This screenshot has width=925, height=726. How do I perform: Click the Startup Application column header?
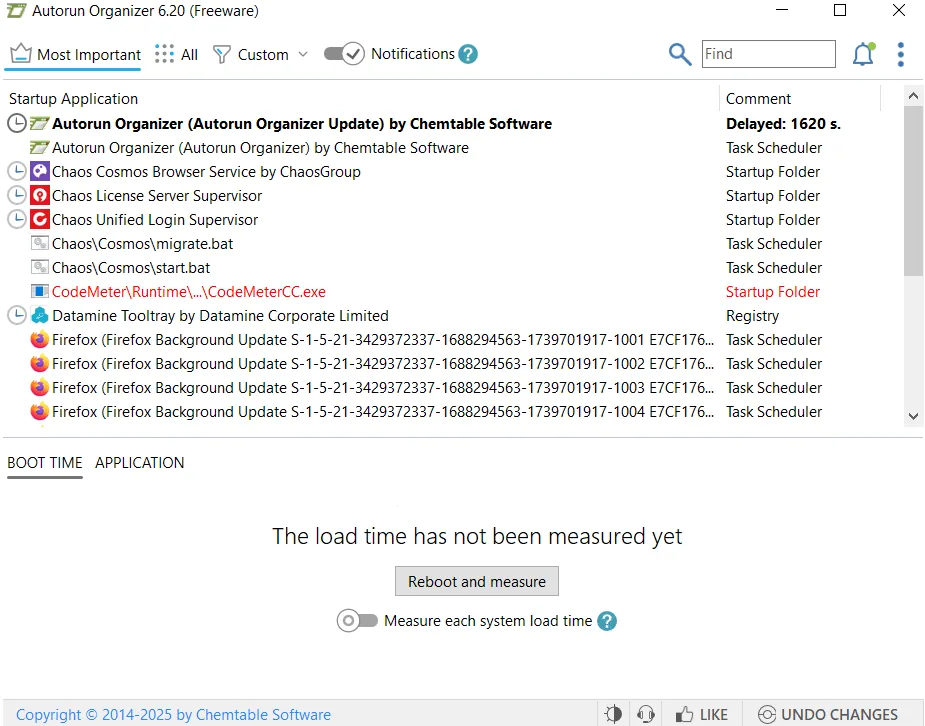pos(73,98)
